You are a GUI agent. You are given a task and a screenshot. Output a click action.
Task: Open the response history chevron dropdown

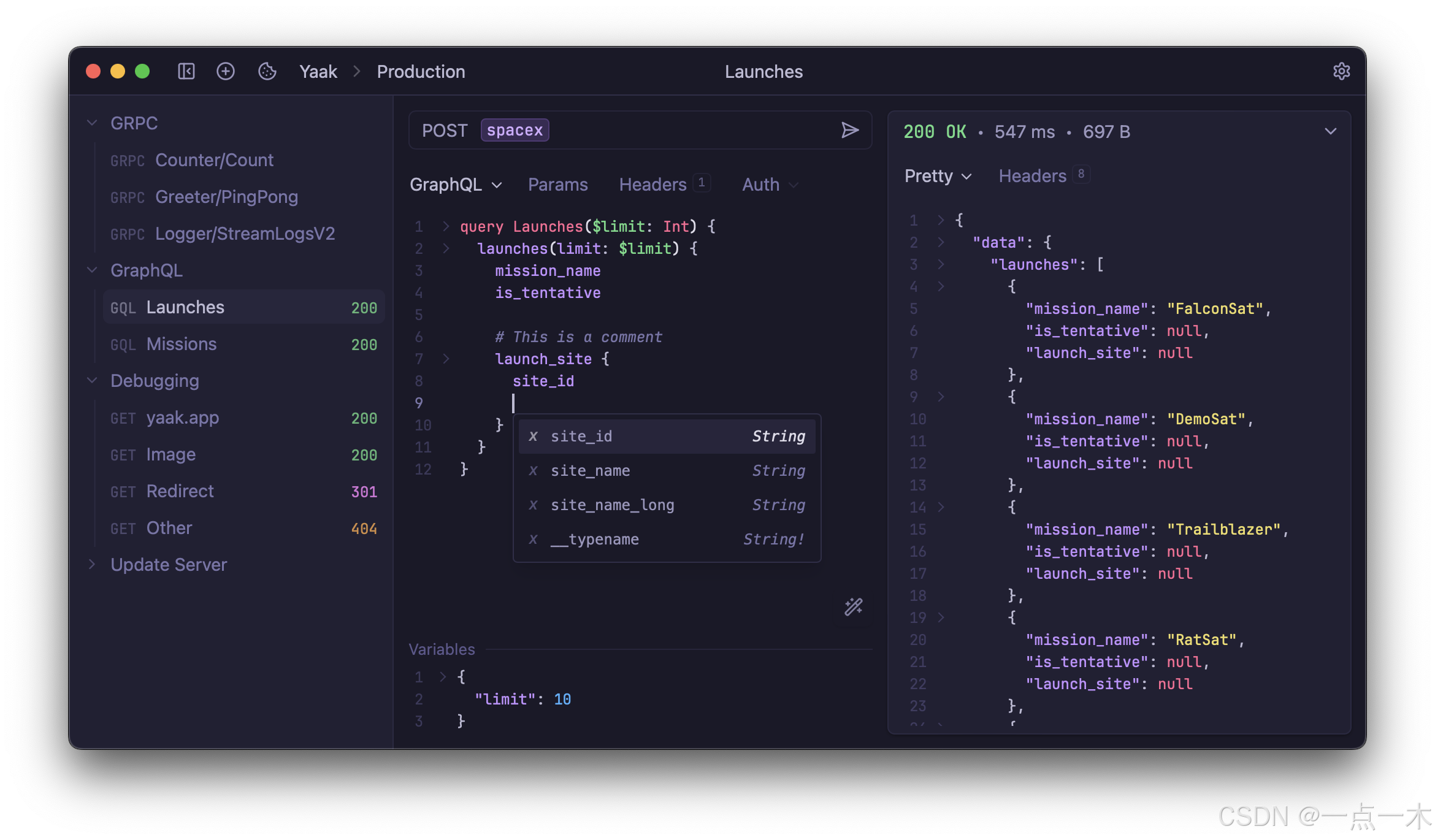pyautogui.click(x=1330, y=131)
